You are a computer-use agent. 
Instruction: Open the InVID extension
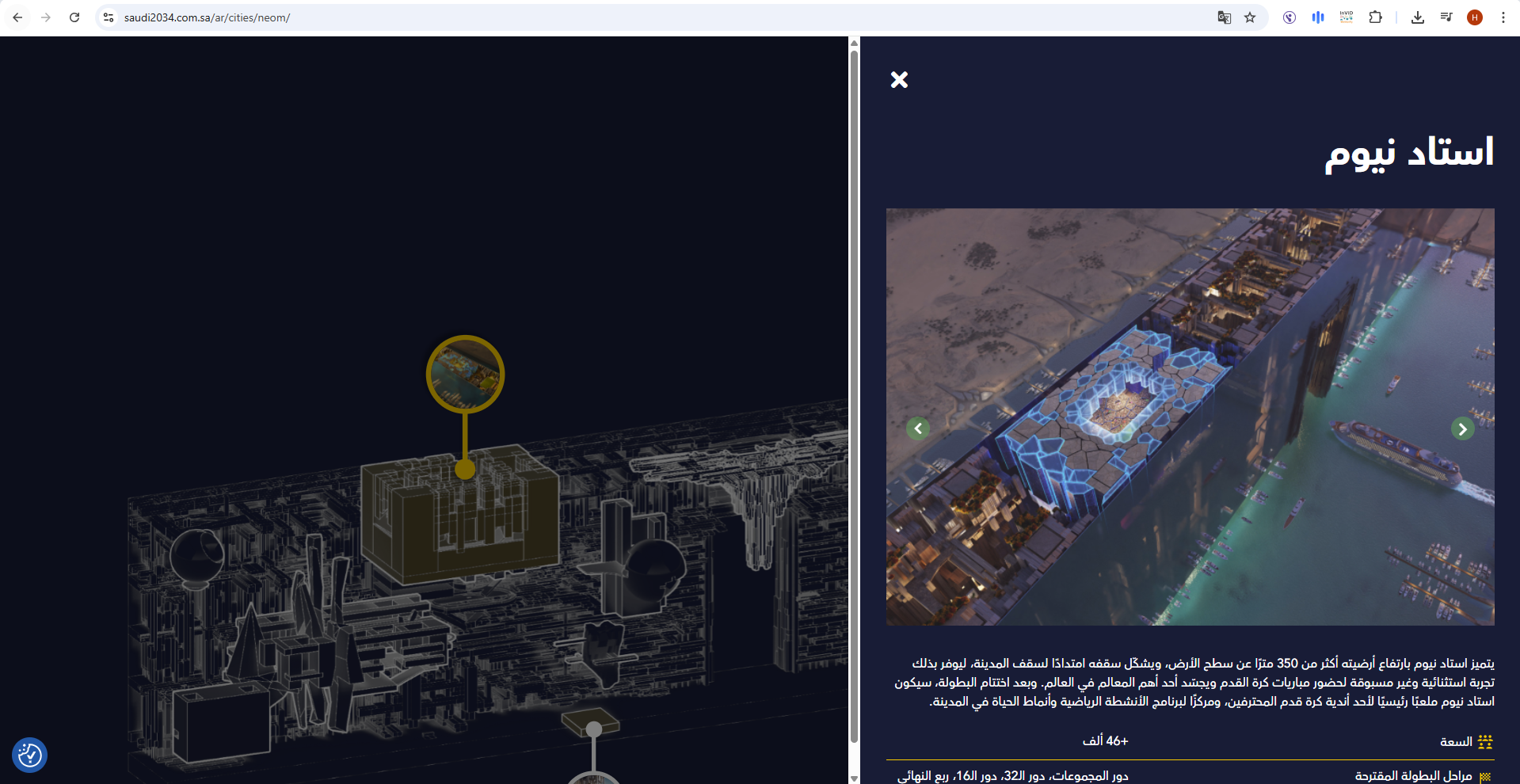click(x=1347, y=17)
